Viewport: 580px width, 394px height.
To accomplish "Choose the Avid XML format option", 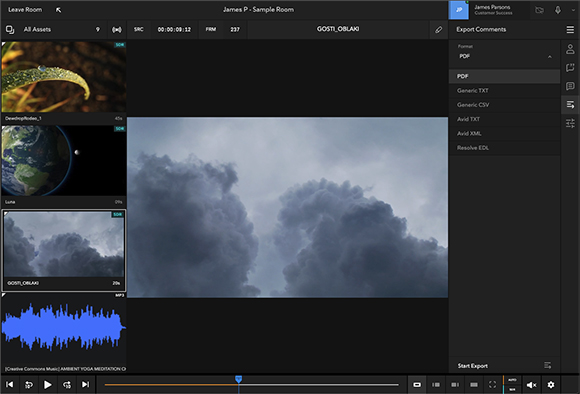I will point(504,134).
